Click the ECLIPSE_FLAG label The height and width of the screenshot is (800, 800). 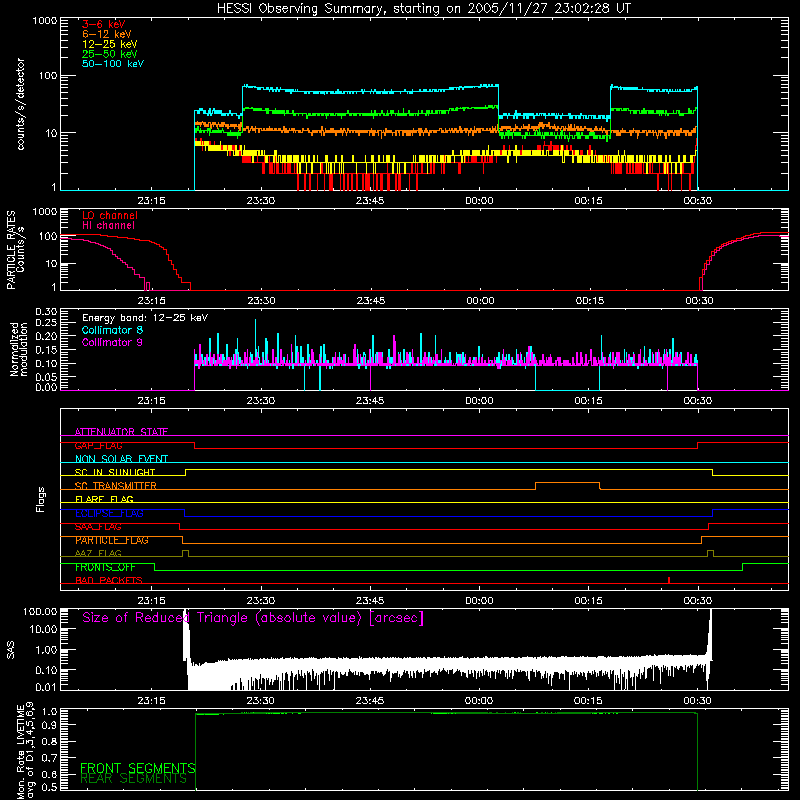pyautogui.click(x=109, y=513)
